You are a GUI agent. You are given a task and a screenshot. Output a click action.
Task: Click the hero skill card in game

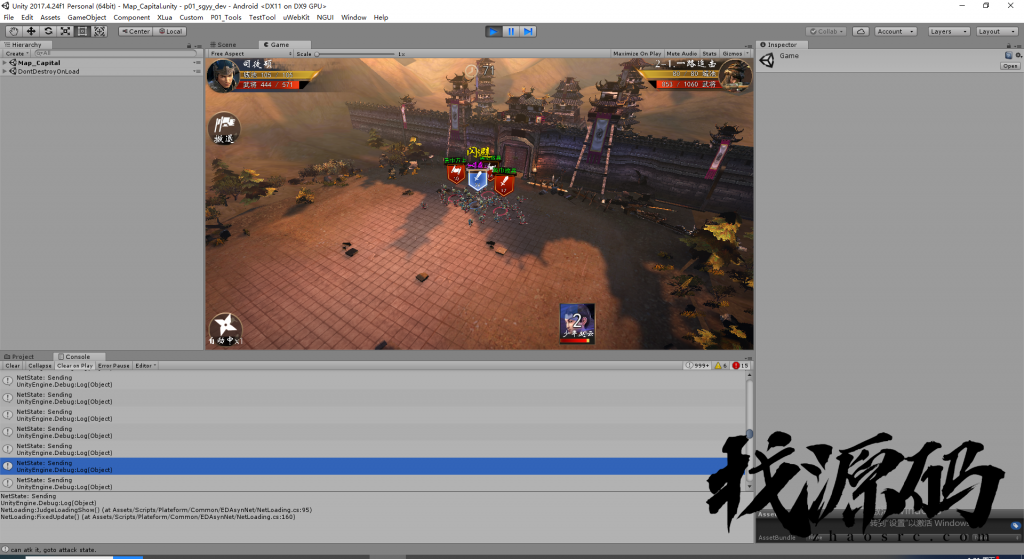(577, 323)
